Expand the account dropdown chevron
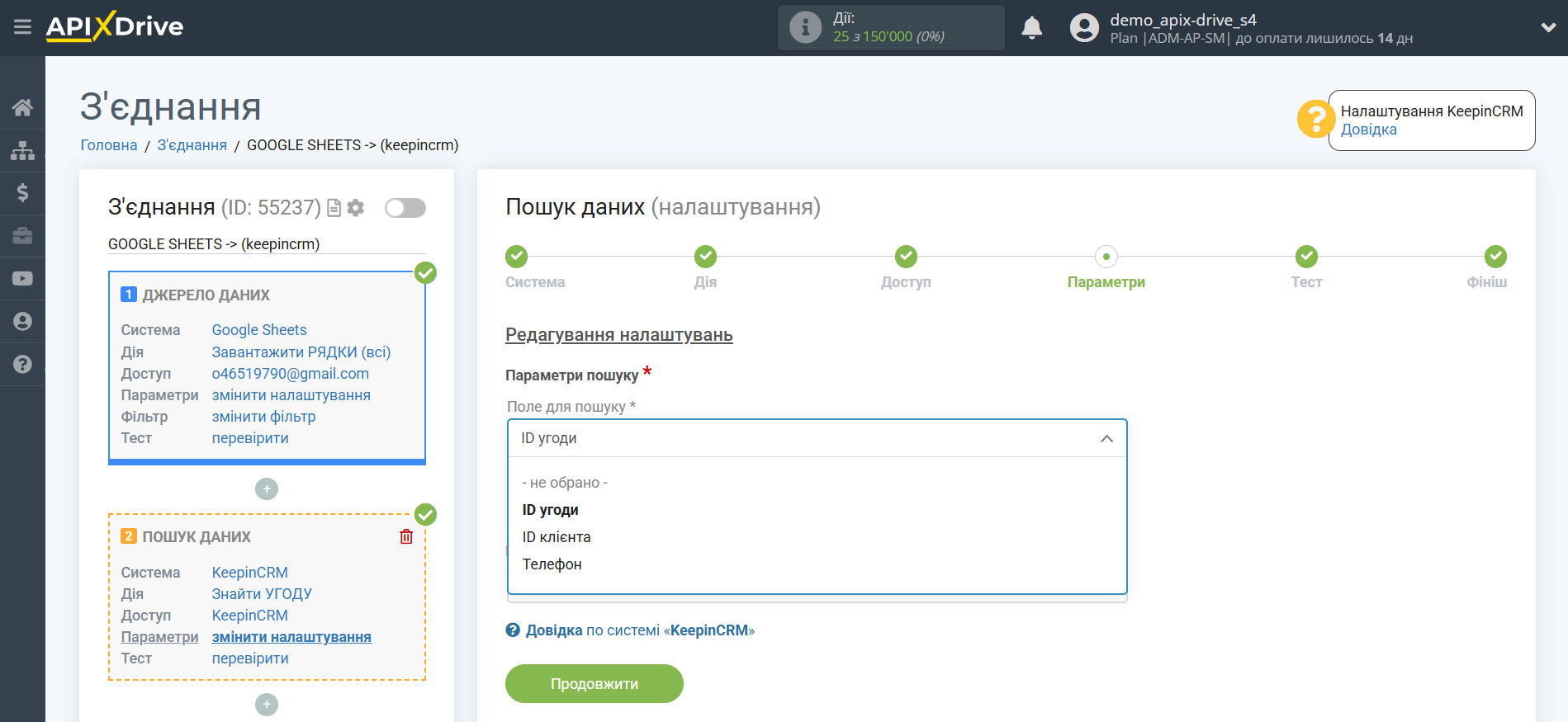Screen dimensions: 1568x722 click(1548, 28)
